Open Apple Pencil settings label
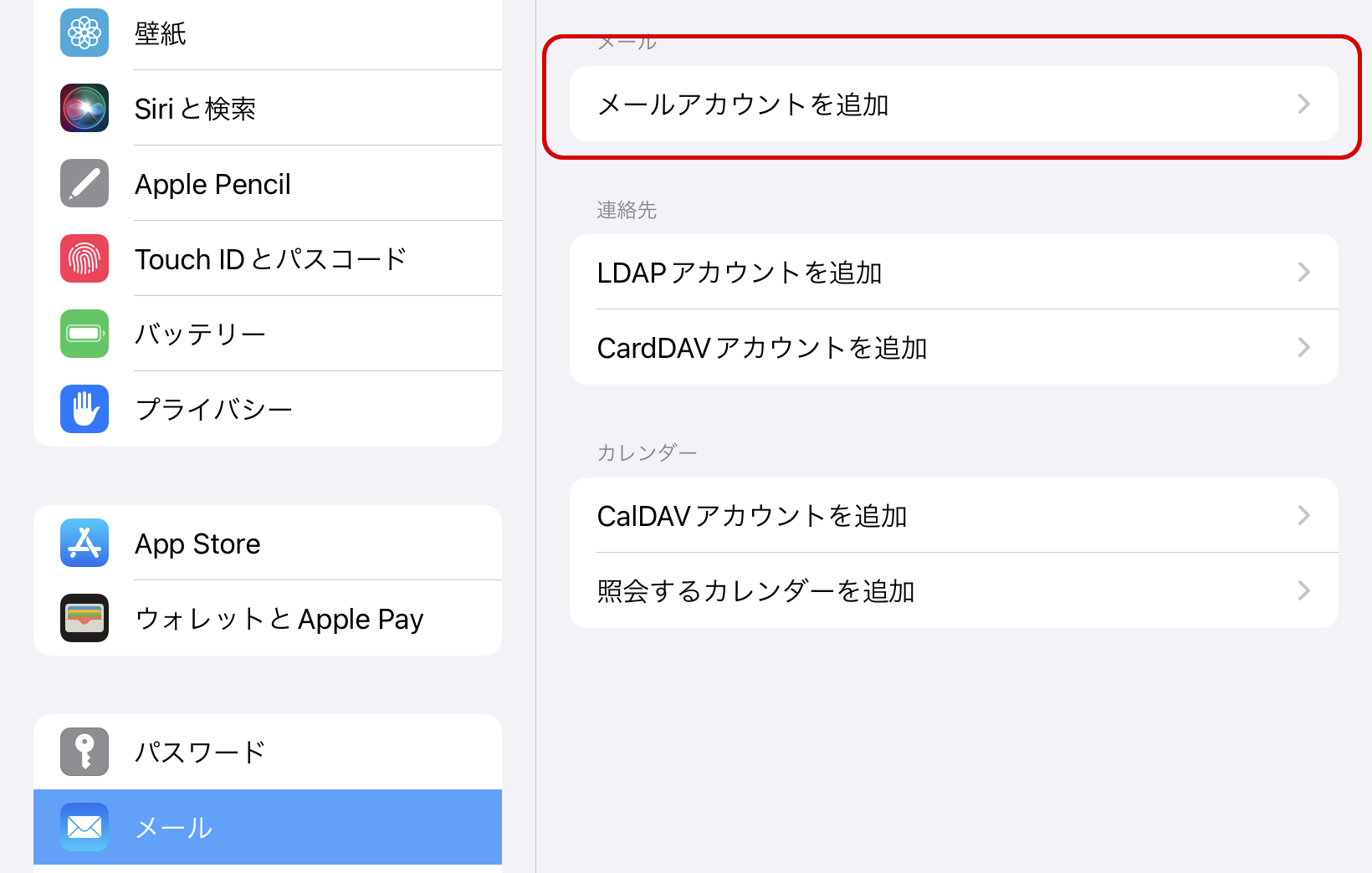This screenshot has width=1372, height=873. 212,184
